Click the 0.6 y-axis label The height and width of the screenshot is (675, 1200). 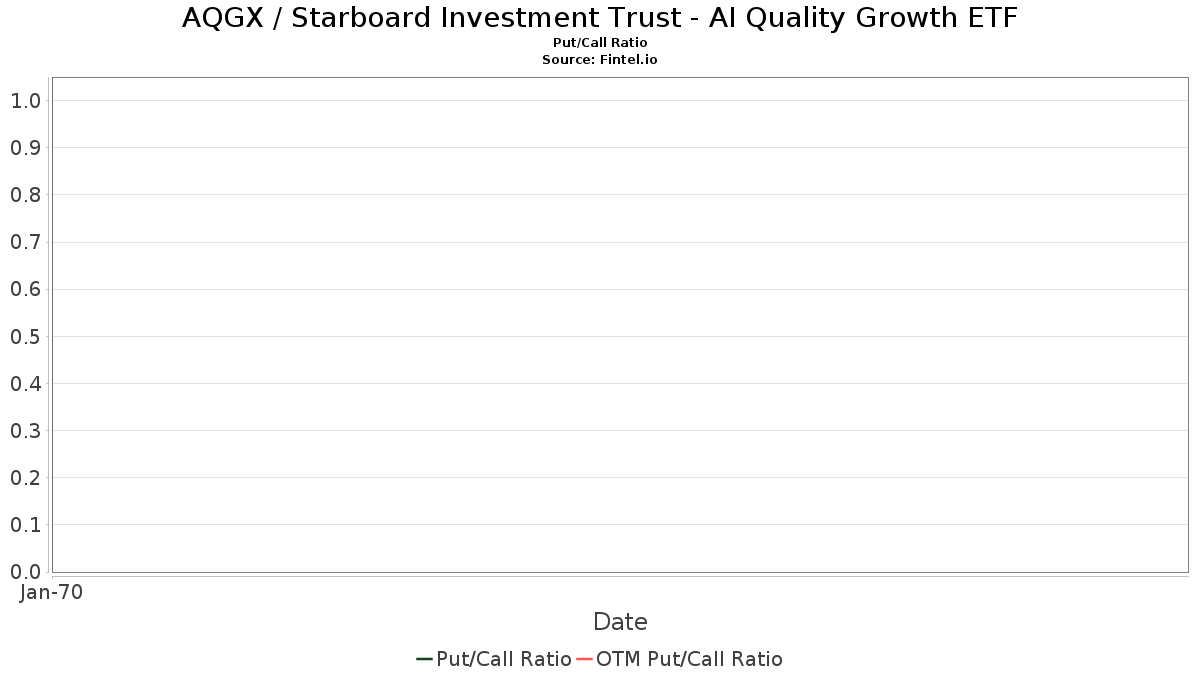(25, 289)
